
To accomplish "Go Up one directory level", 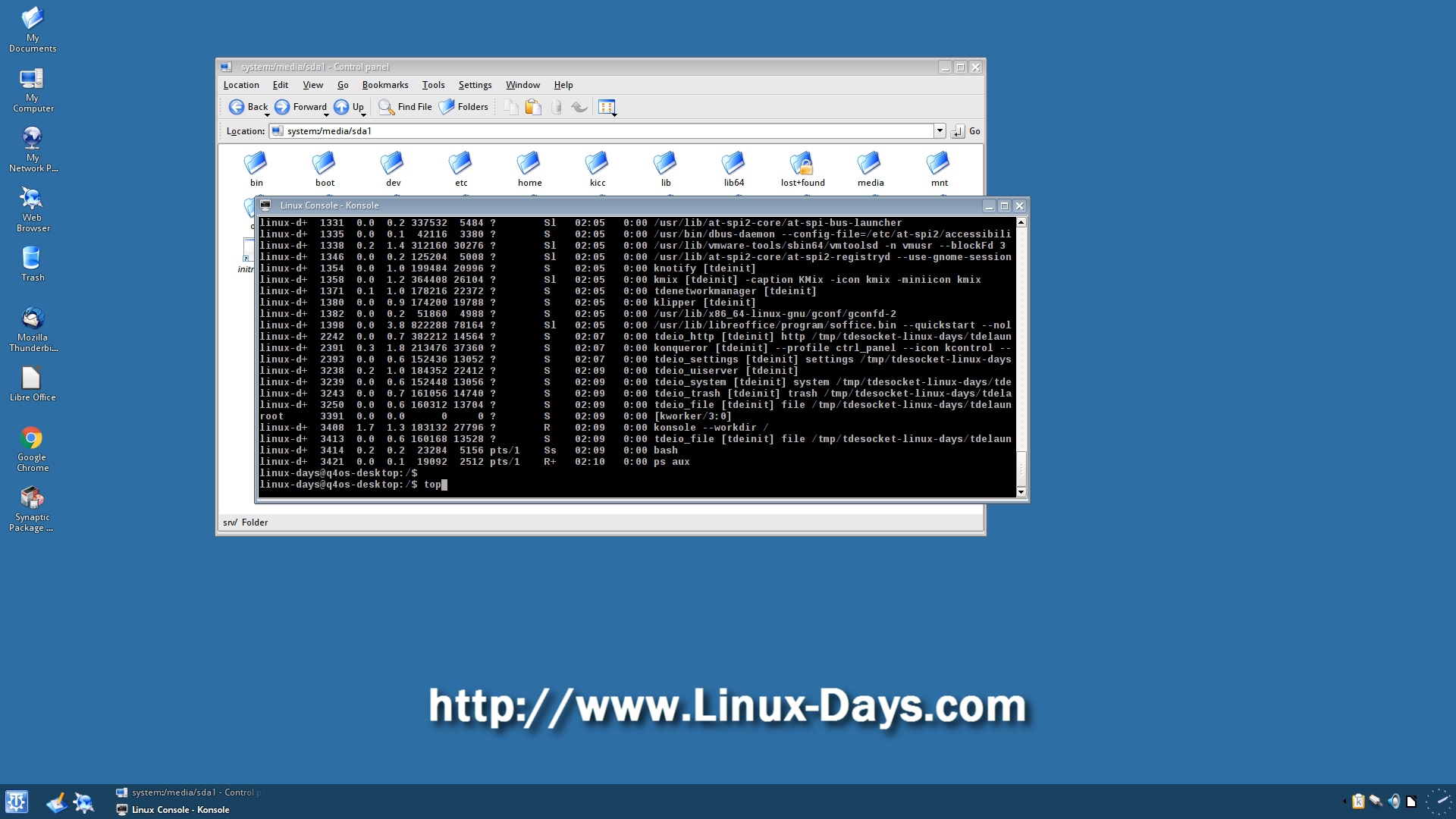I will (x=349, y=107).
